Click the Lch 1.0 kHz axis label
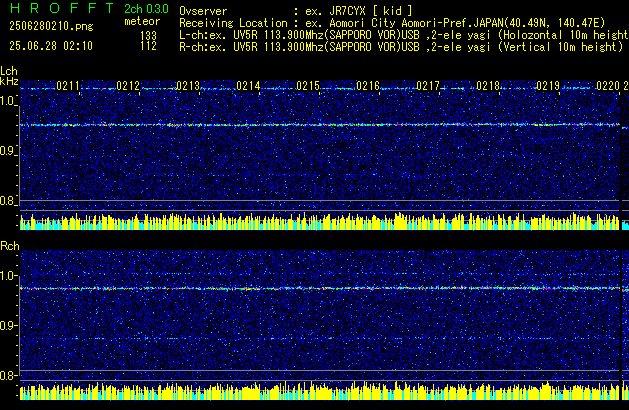The width and height of the screenshot is (629, 410). (8, 100)
